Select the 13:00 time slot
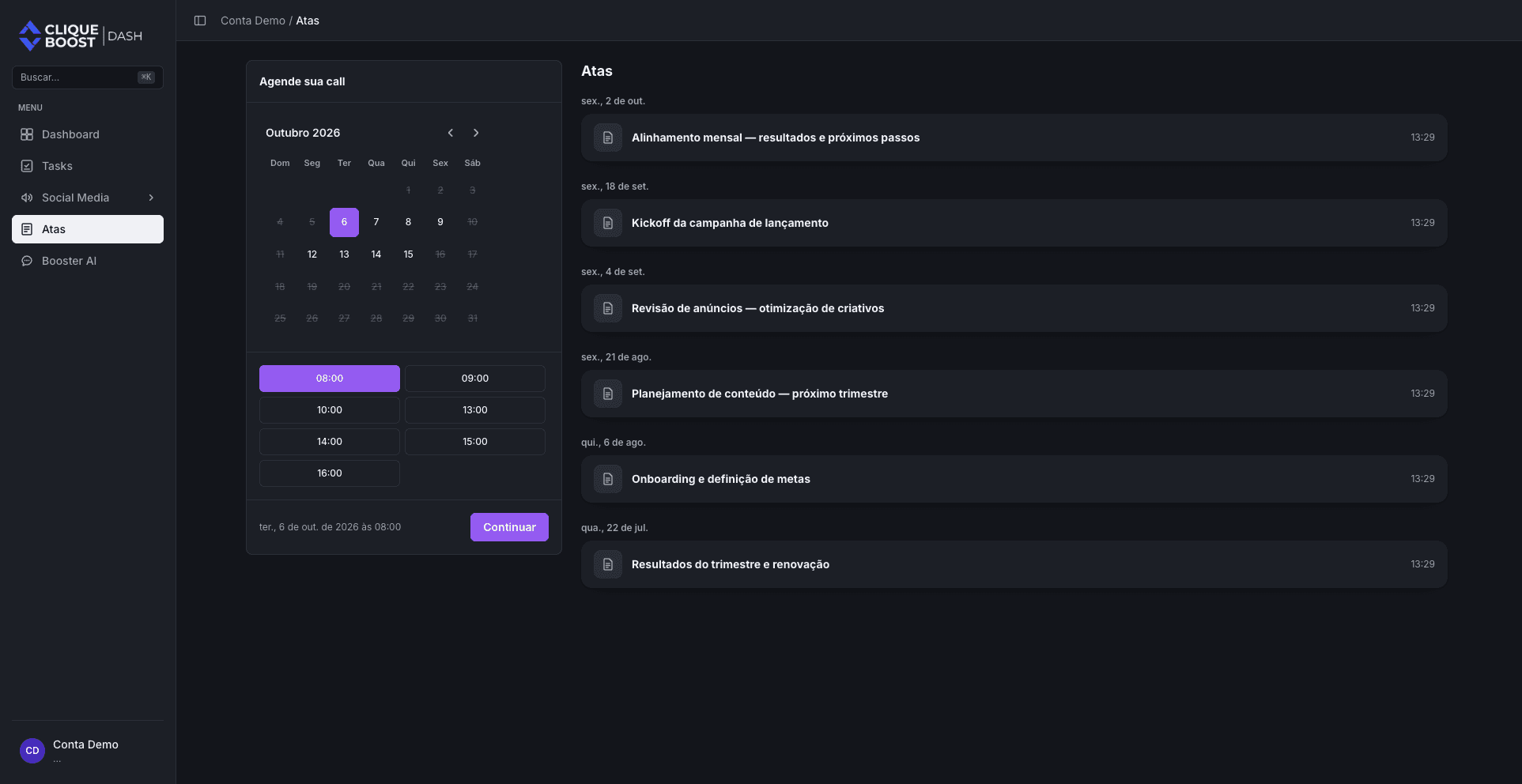The height and width of the screenshot is (784, 1522). (475, 410)
